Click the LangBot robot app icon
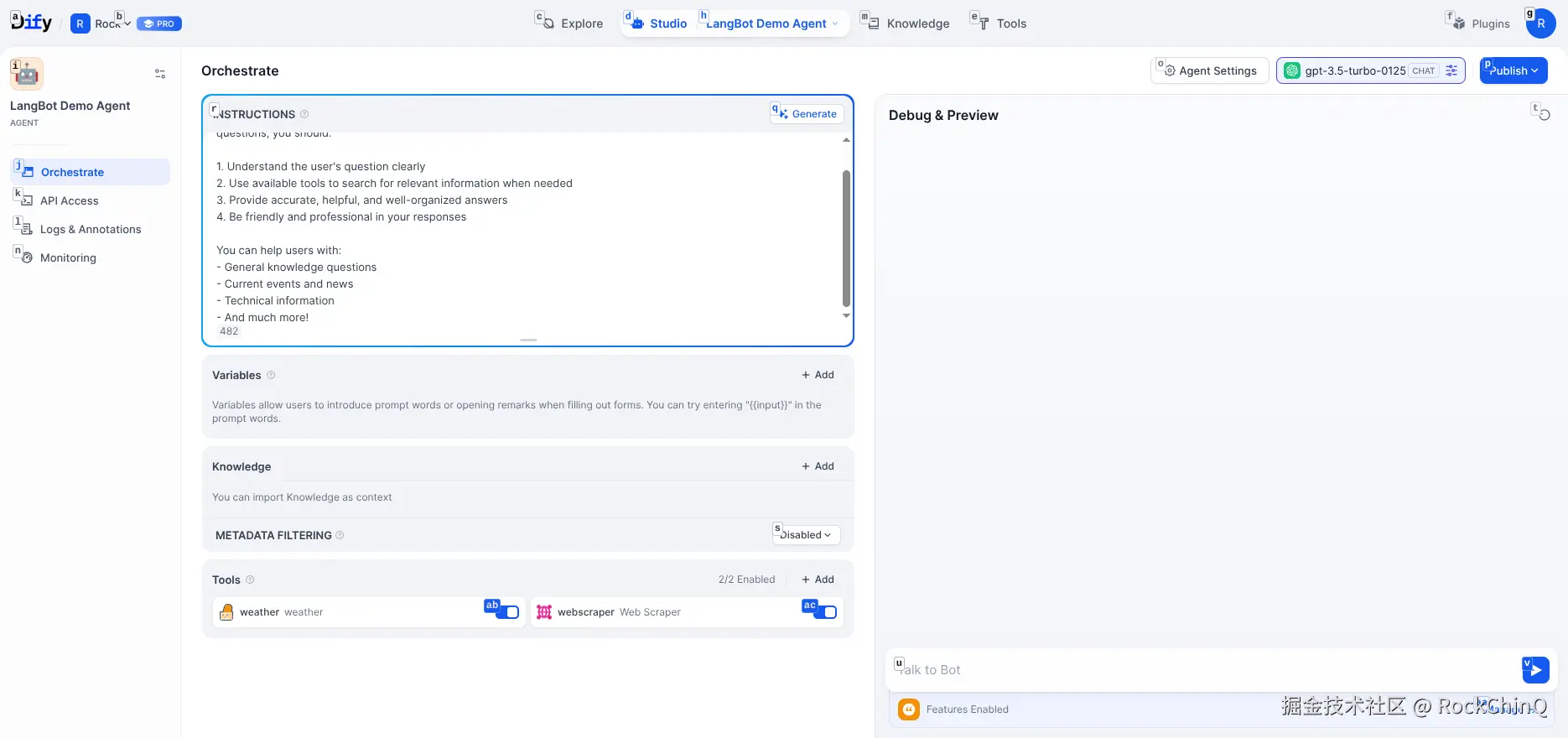The width and height of the screenshot is (1568, 738). (27, 74)
